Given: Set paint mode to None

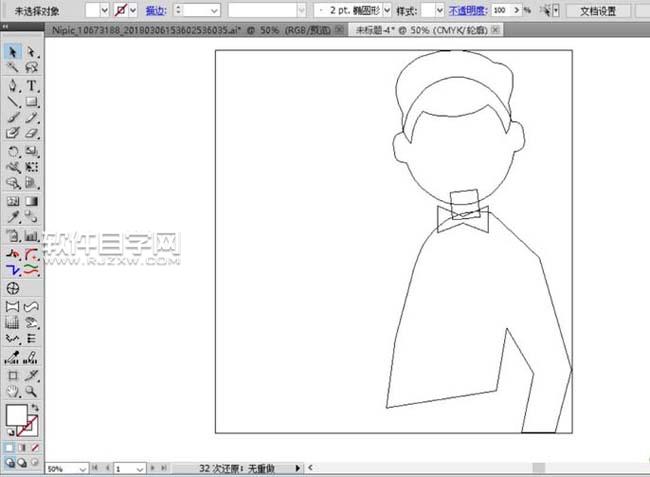Looking at the screenshot, I should (36, 449).
